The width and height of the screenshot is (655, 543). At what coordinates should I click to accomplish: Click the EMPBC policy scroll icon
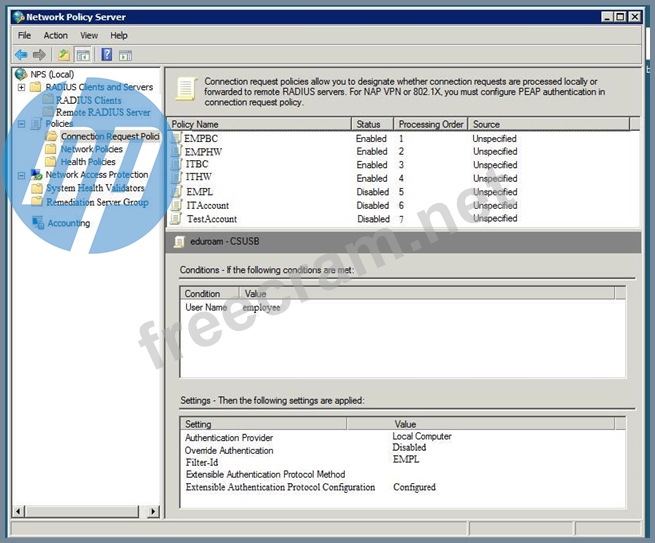[177, 138]
